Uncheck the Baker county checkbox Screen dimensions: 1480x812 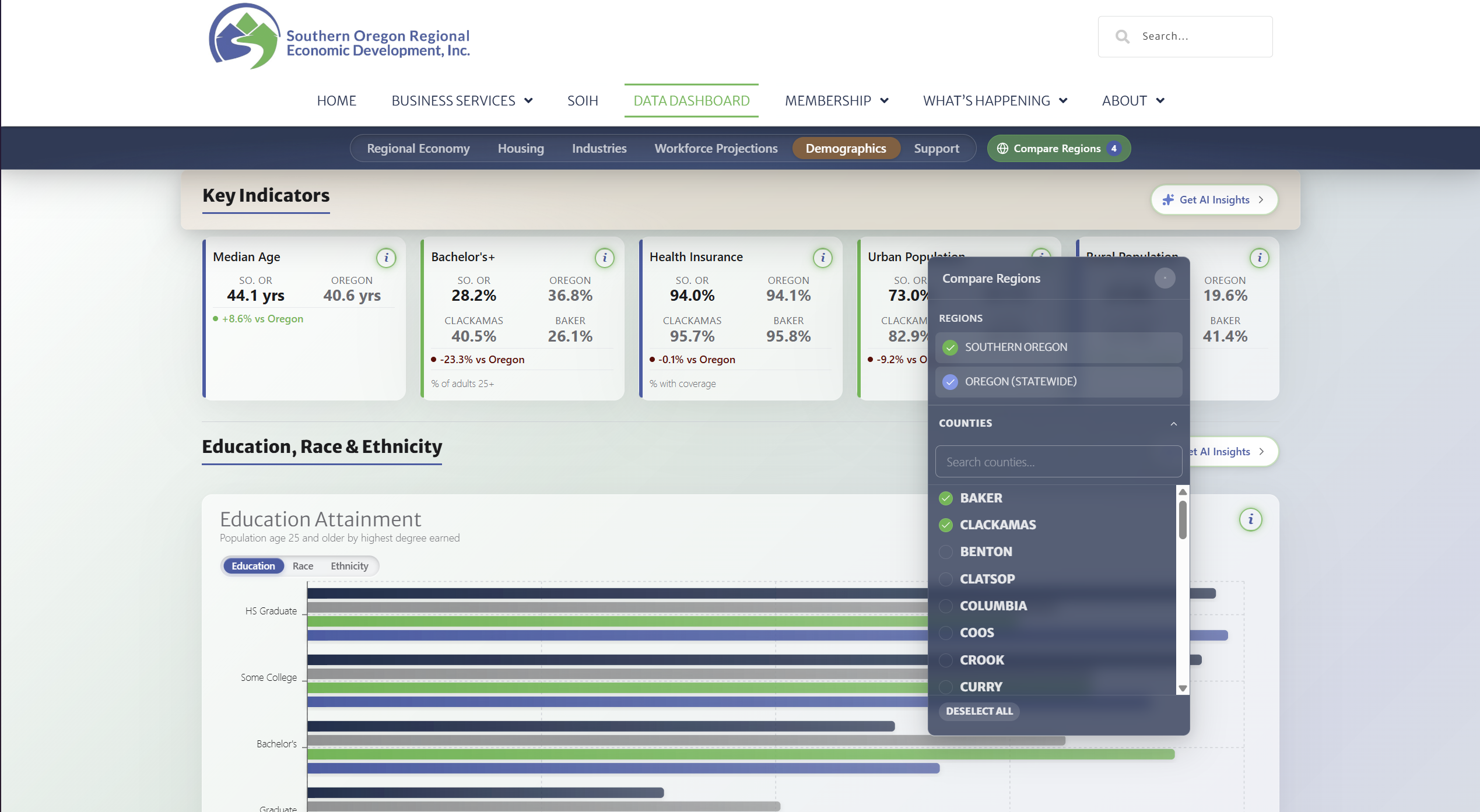coord(946,498)
